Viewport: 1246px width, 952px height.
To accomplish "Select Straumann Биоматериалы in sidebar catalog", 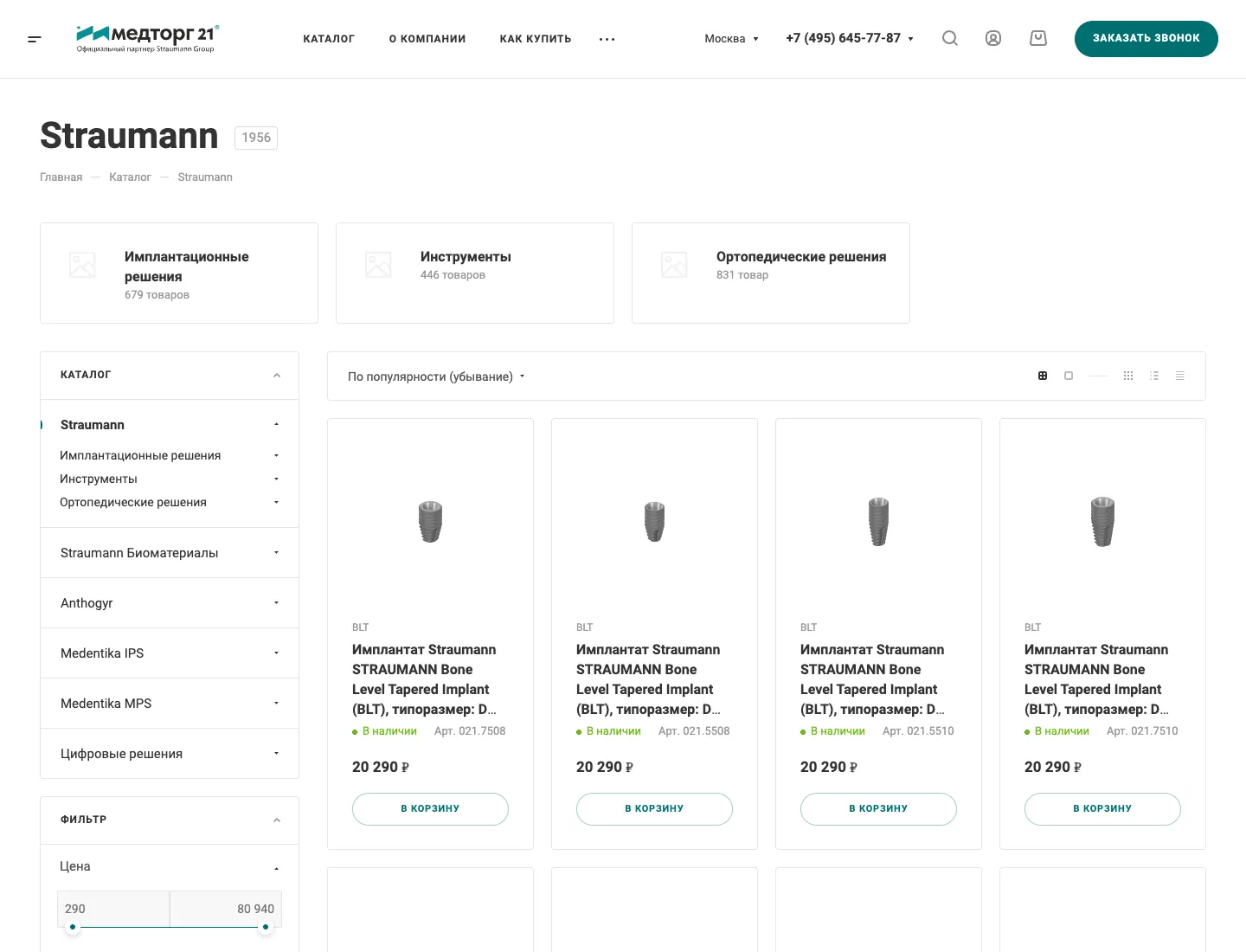I will pos(139,553).
